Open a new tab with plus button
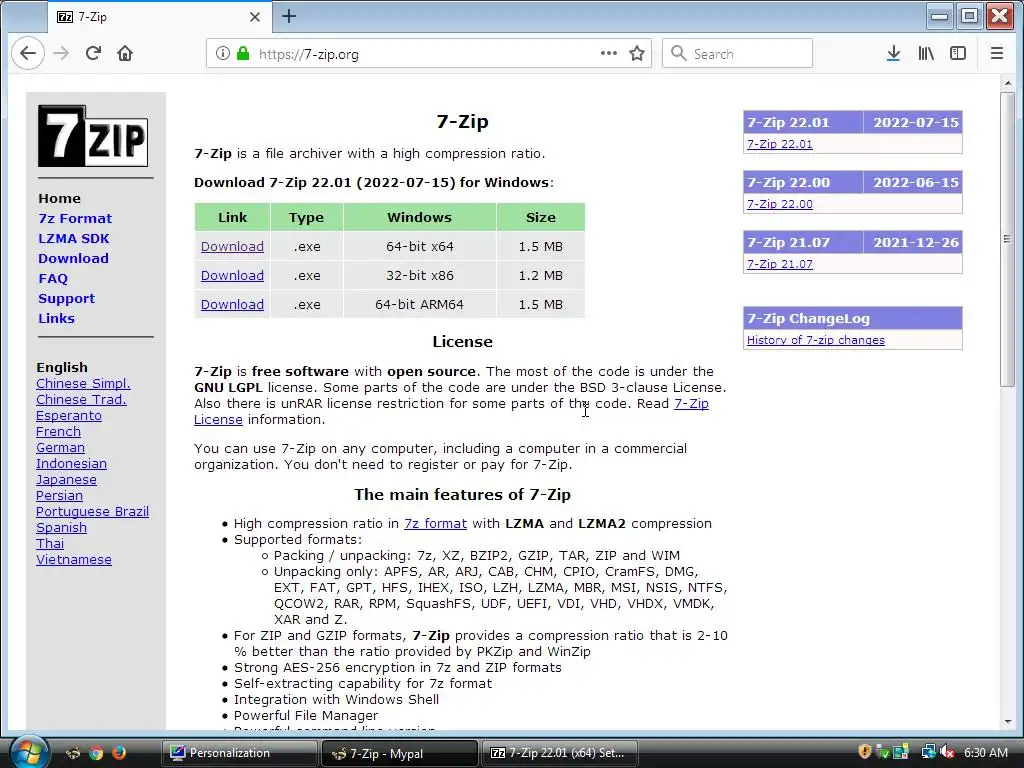Image resolution: width=1024 pixels, height=768 pixels. [x=289, y=16]
